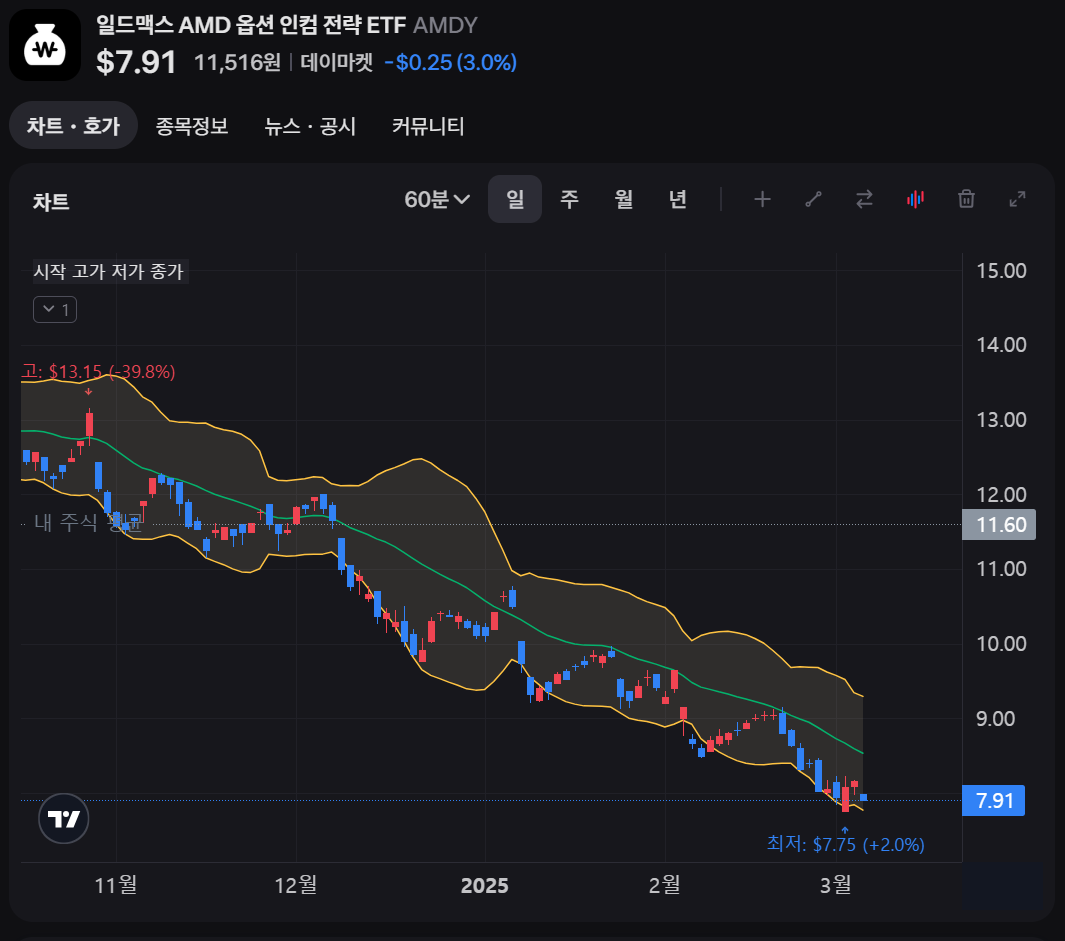Click the 12.00 price axis value

coord(1001,495)
